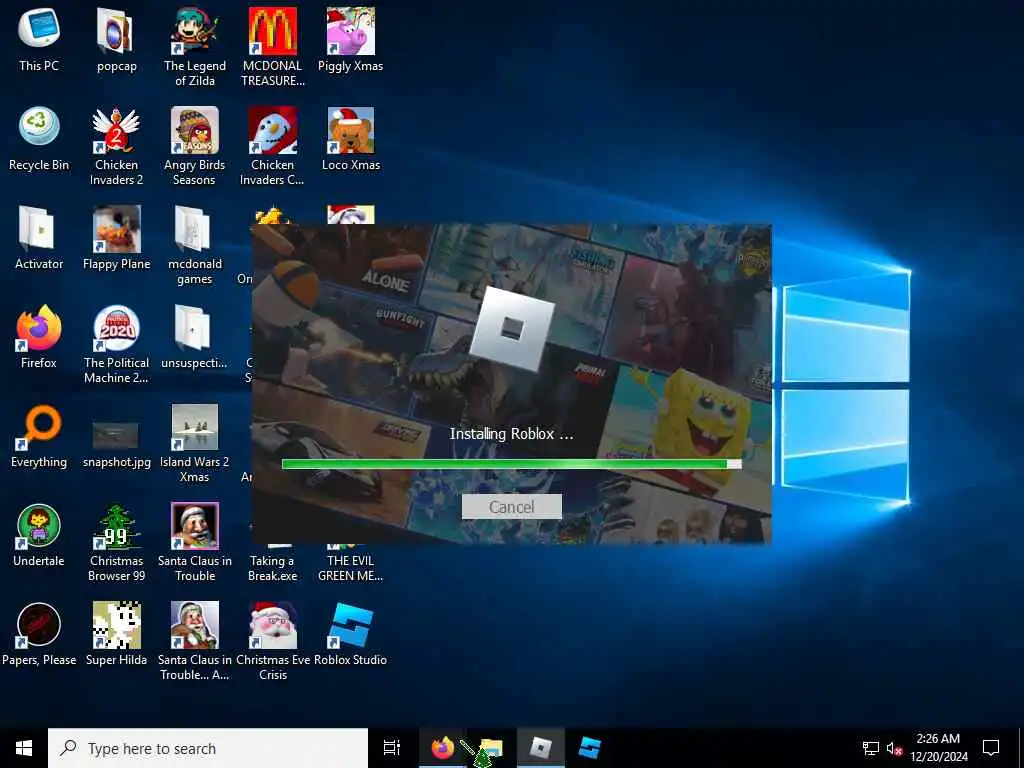
Task: Select snapshot.jpg file thumbnail
Action: (116, 436)
